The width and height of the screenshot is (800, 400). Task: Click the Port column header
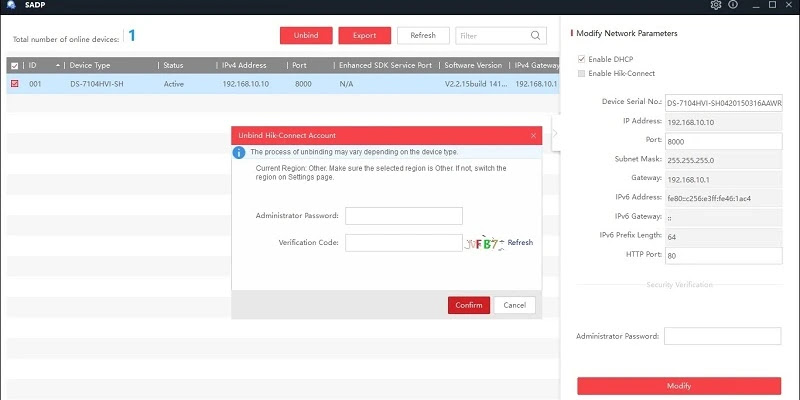[299, 65]
